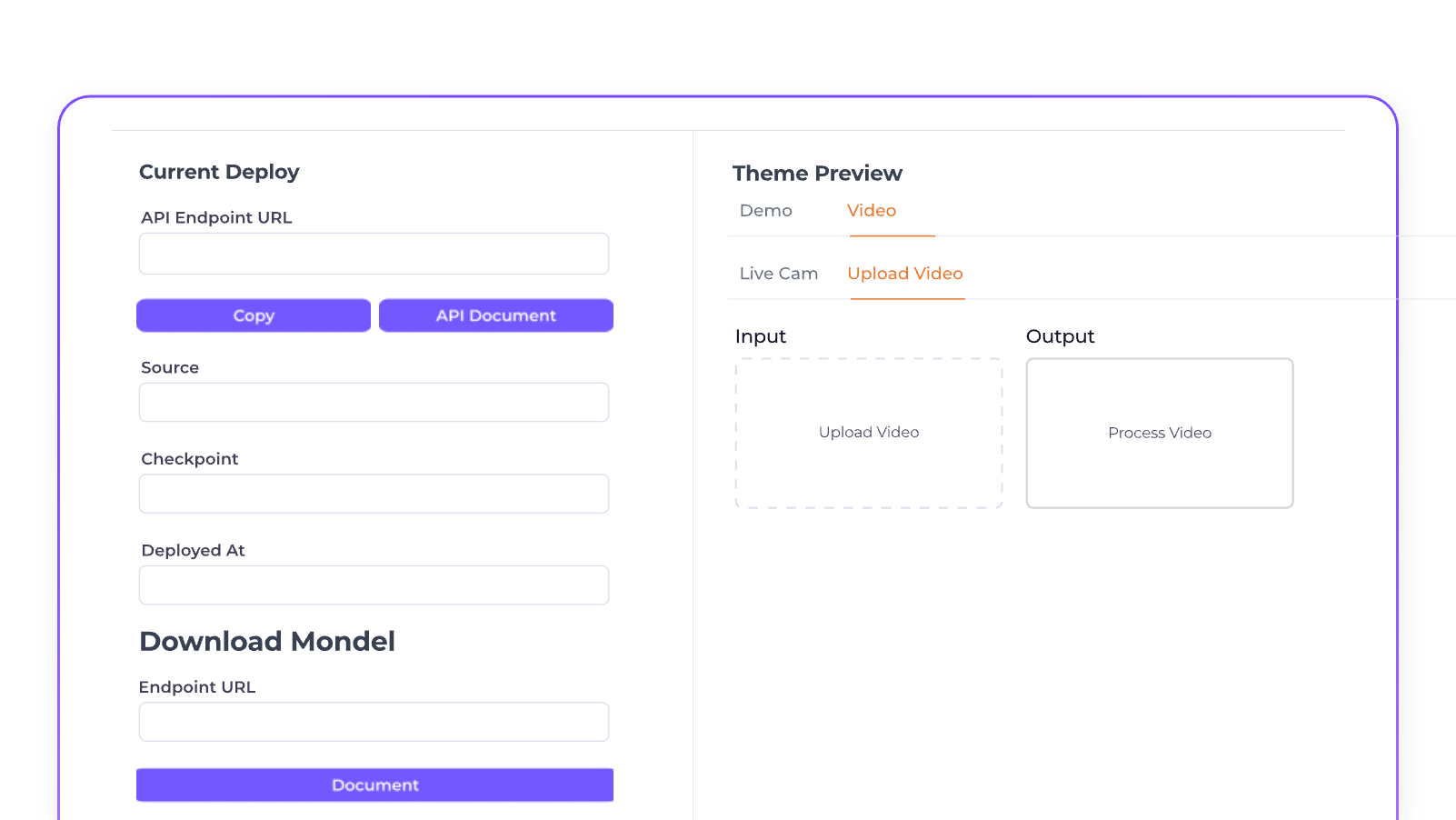Copy the API endpoint with Copy button
This screenshot has width=1456, height=820.
(x=254, y=315)
